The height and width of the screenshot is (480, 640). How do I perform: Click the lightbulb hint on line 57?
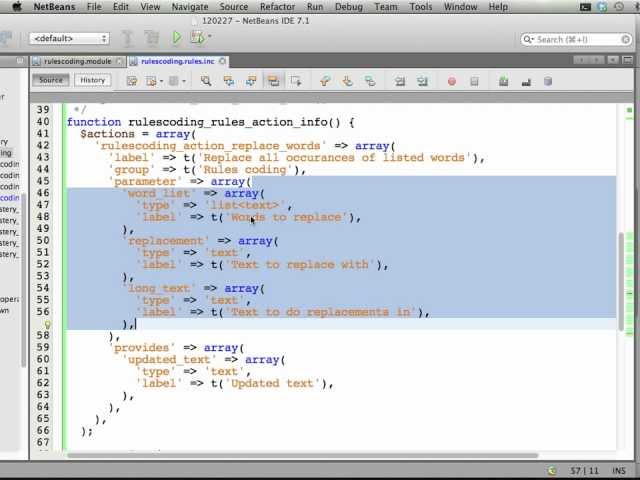coord(47,324)
